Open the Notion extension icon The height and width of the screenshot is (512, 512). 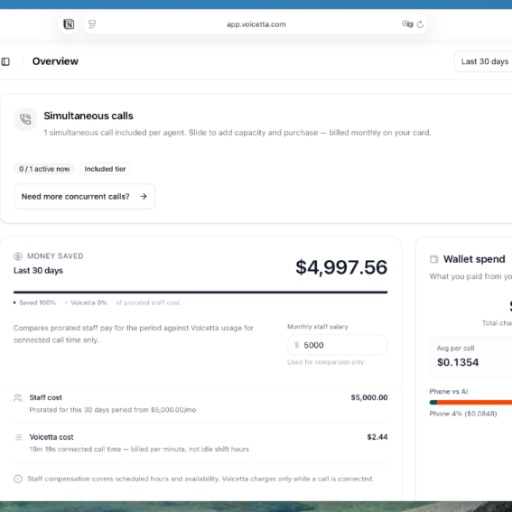(x=69, y=24)
